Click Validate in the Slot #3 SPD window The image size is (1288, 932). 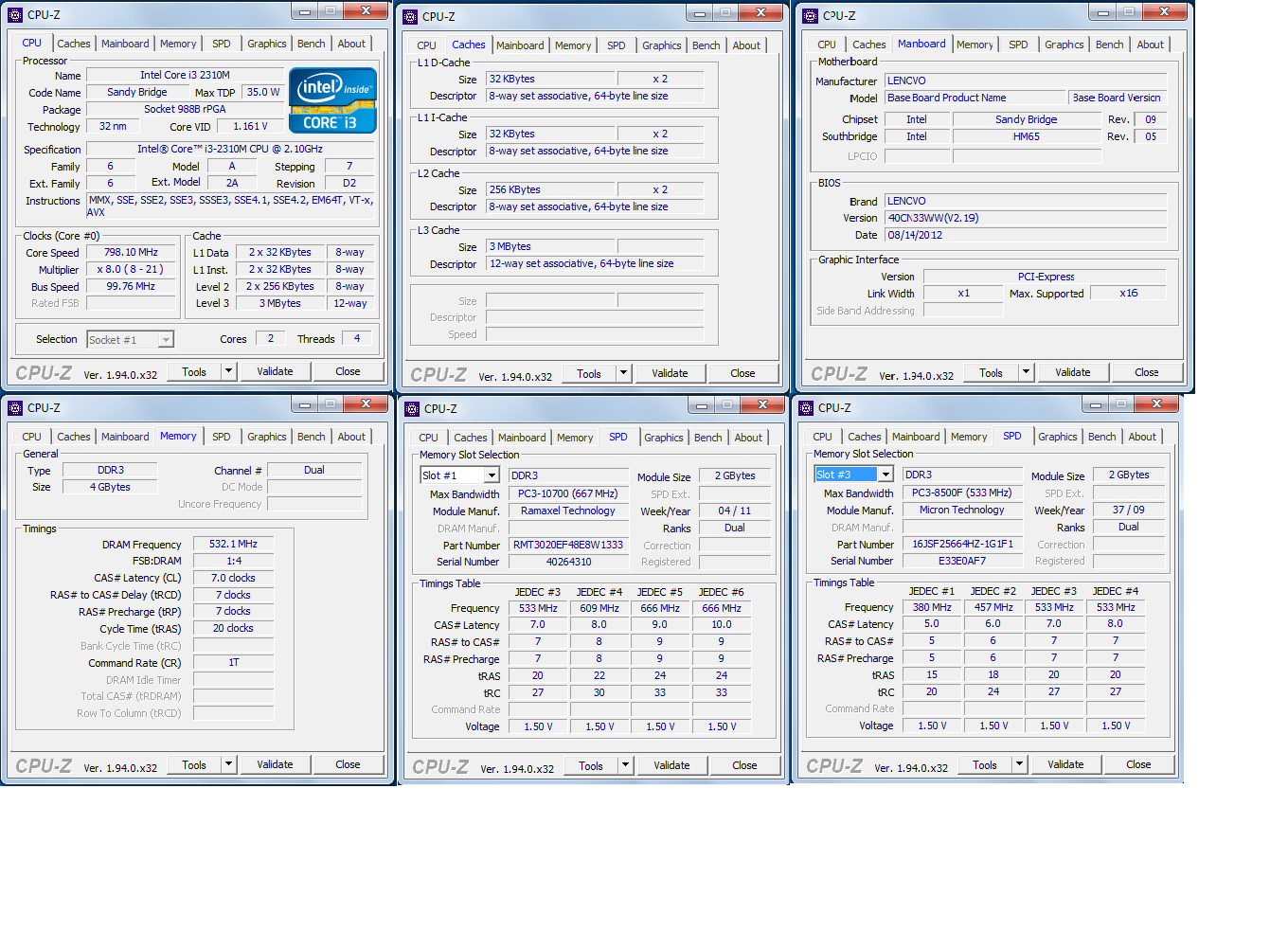point(1065,764)
